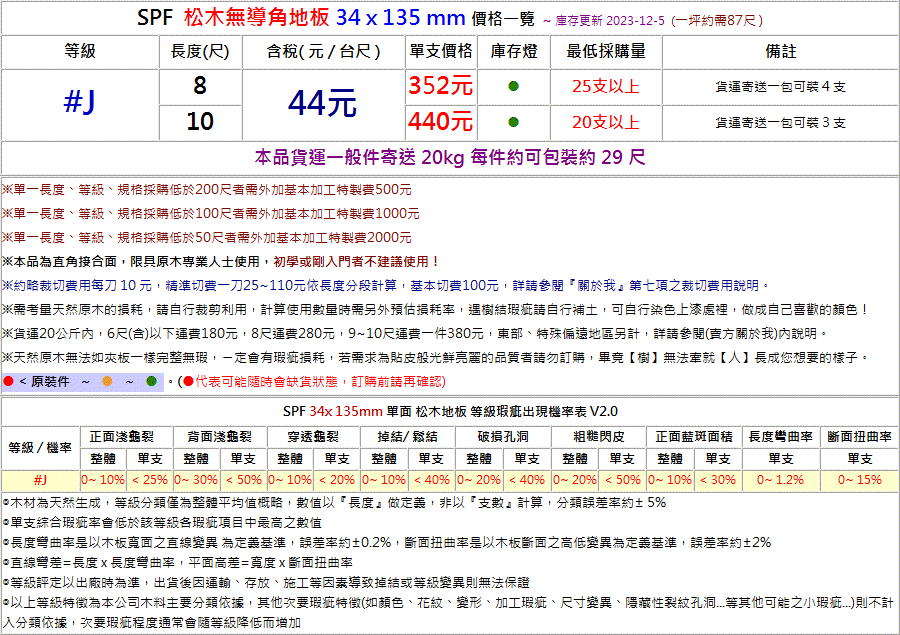
Task: Click the 低於200尺 surcharge 500元 note
Action: coord(207,189)
